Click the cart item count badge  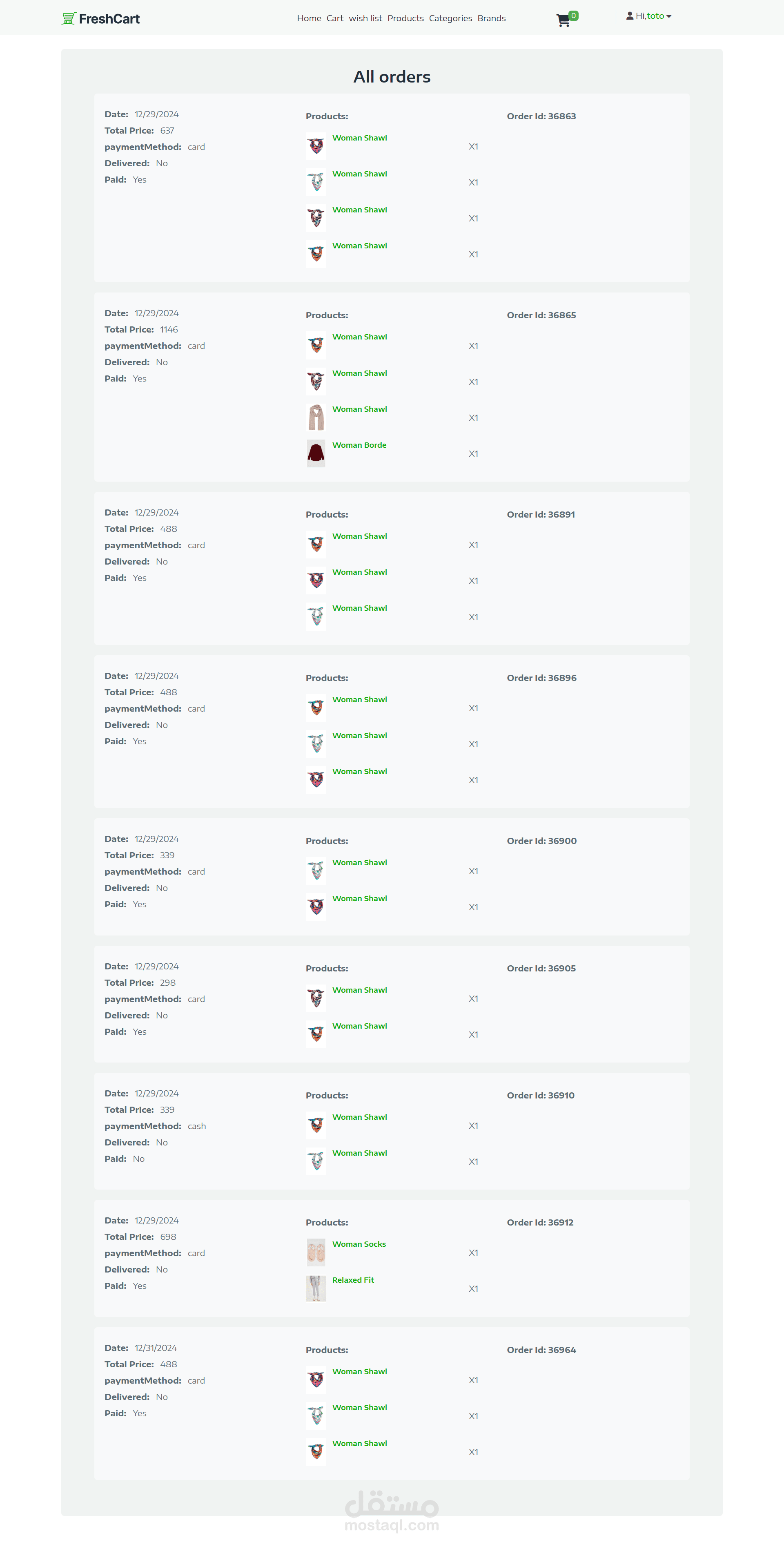pos(573,16)
